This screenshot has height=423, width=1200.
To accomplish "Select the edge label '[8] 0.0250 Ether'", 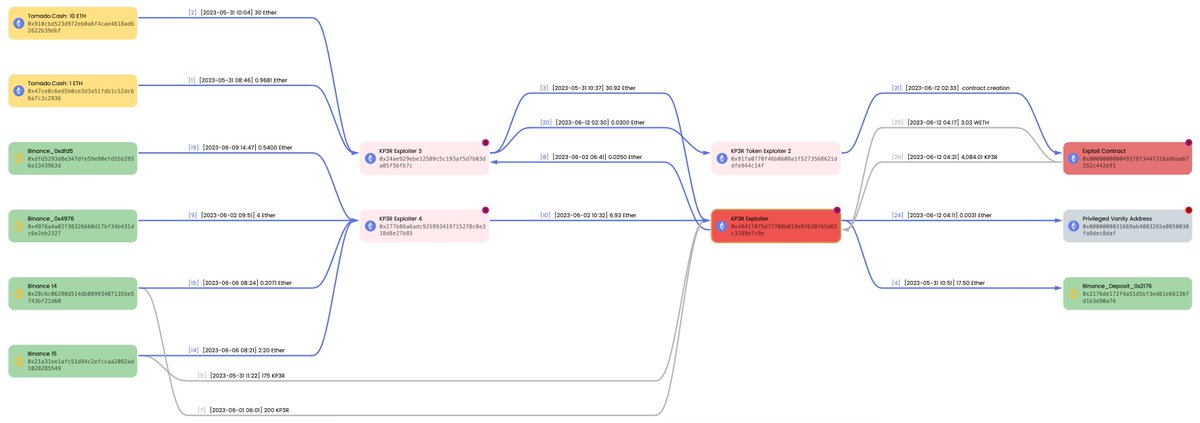I will point(589,157).
